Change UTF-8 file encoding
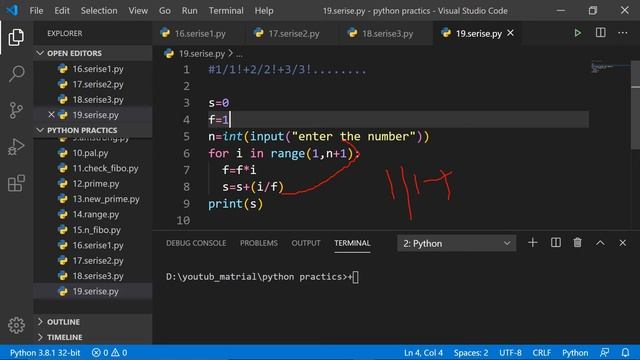Image resolution: width=640 pixels, height=360 pixels. point(510,352)
